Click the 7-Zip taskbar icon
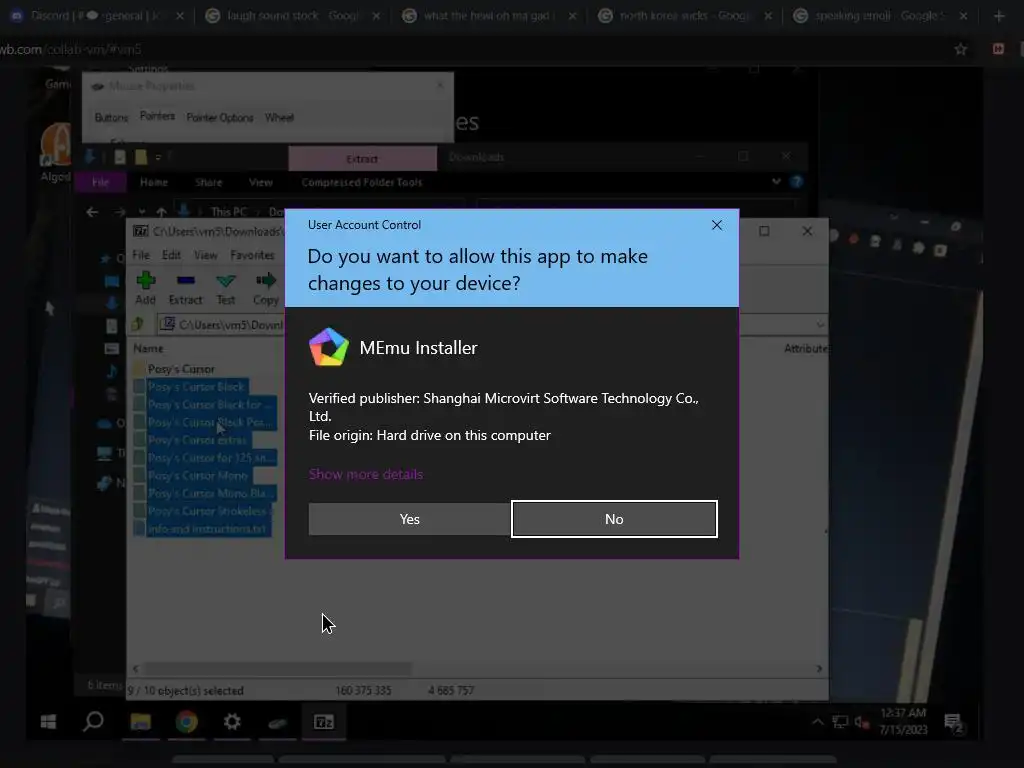Viewport: 1024px width, 768px height. [324, 722]
